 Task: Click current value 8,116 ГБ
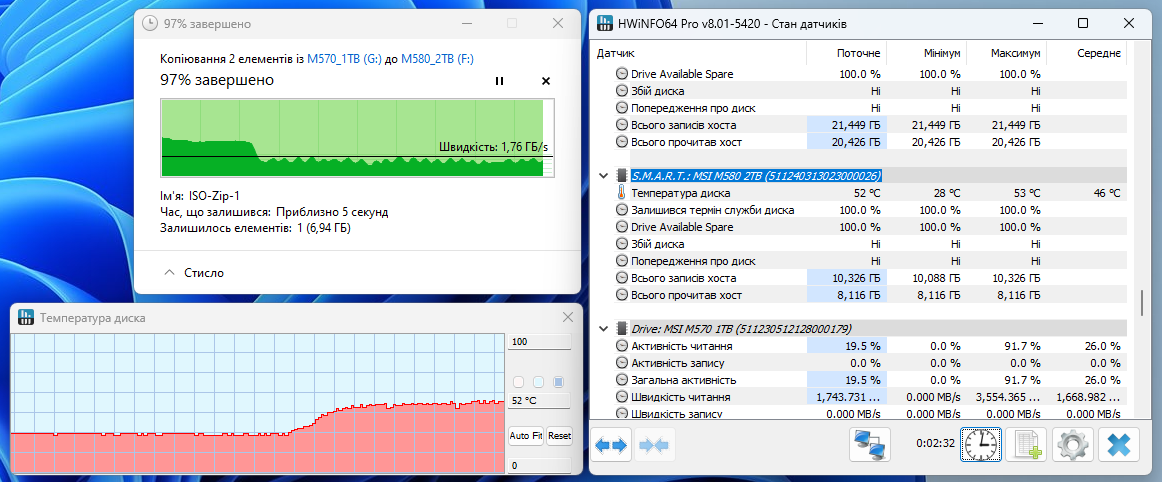[x=858, y=295]
